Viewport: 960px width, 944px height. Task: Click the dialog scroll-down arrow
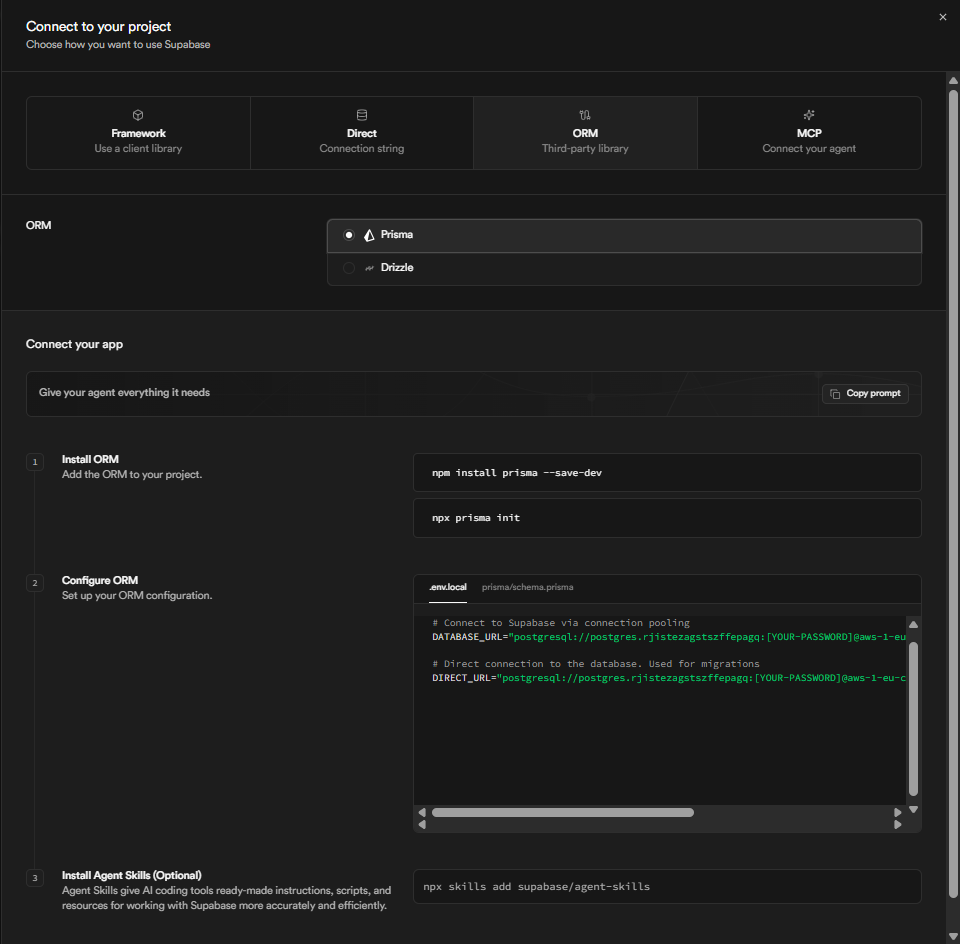click(953, 936)
